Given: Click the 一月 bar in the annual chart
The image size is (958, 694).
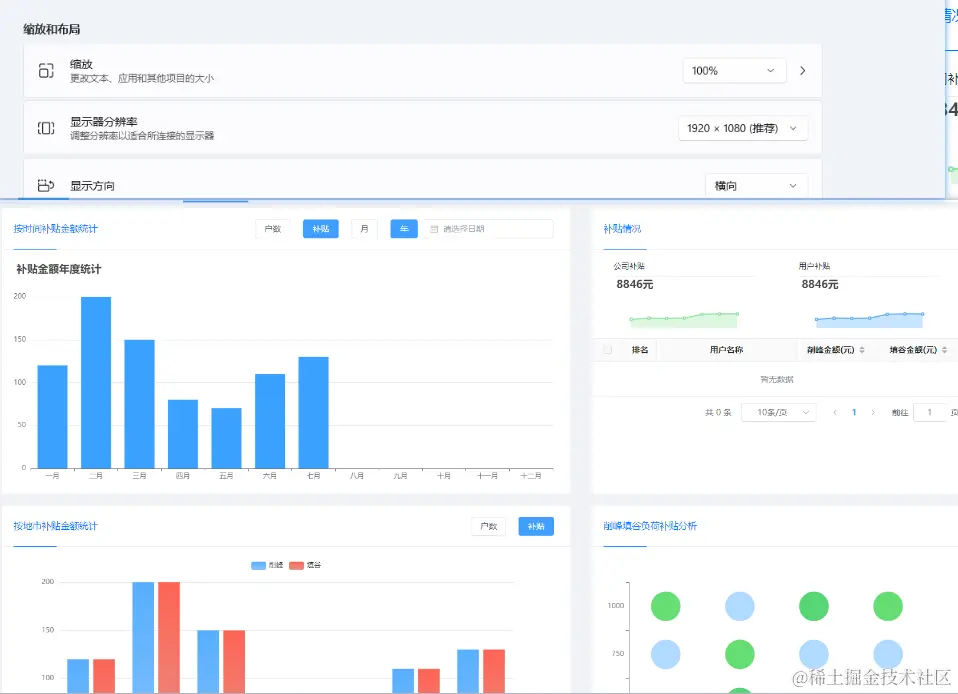Looking at the screenshot, I should 53,417.
